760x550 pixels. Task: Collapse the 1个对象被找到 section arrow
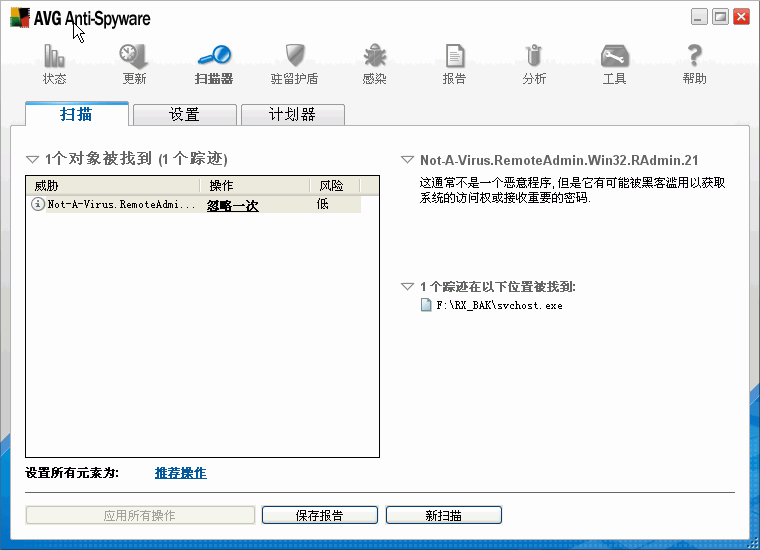[x=32, y=159]
